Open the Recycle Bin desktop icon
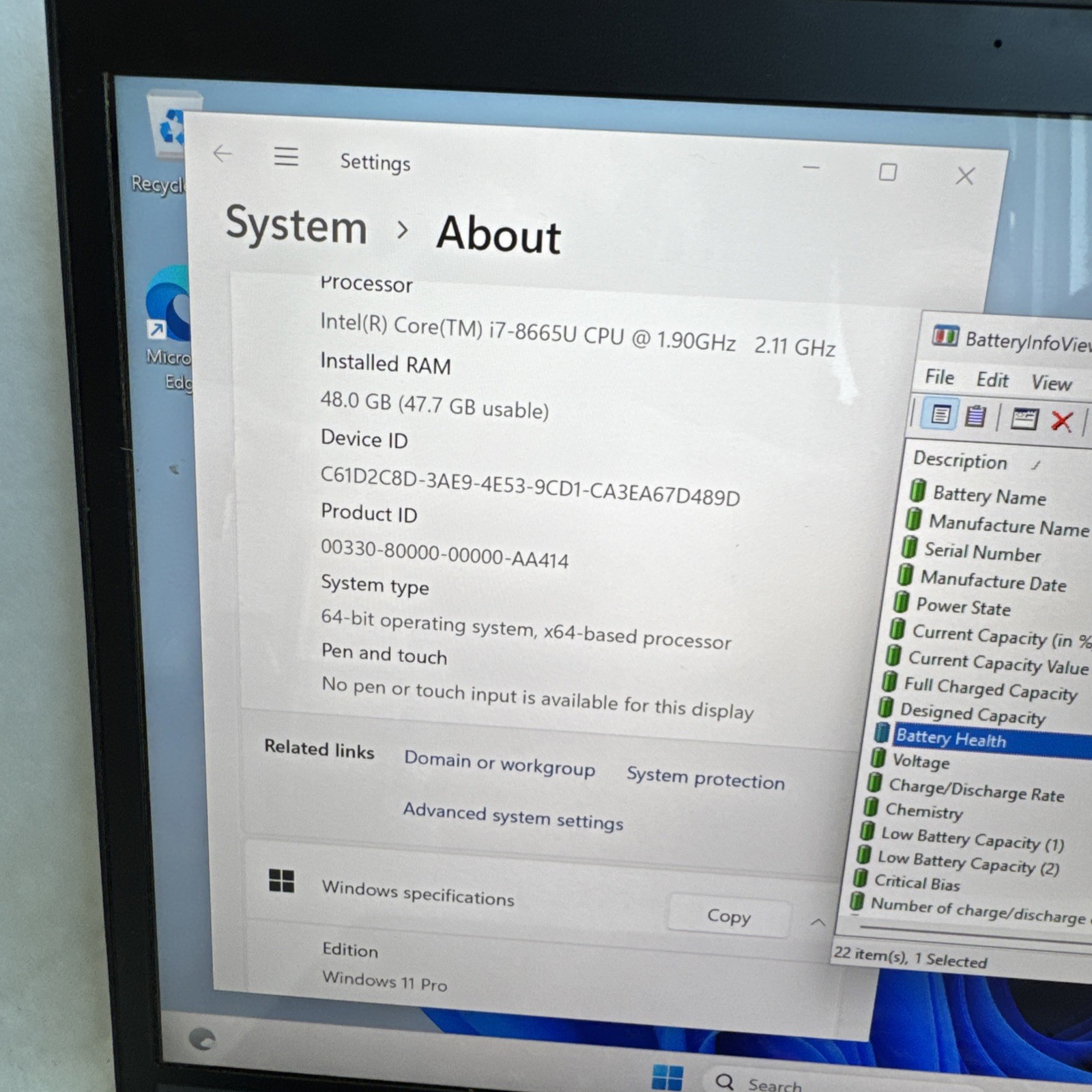The height and width of the screenshot is (1092, 1092). pyautogui.click(x=167, y=143)
